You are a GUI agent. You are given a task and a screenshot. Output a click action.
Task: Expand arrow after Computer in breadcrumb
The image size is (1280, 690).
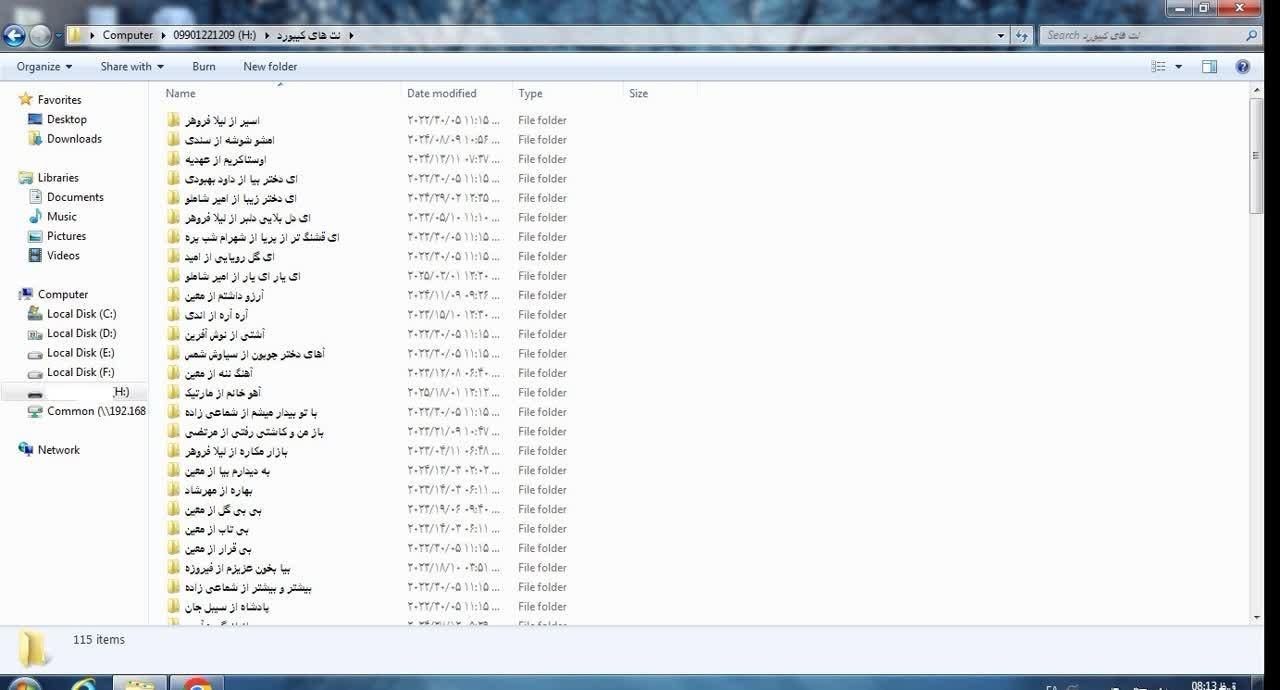click(x=163, y=35)
